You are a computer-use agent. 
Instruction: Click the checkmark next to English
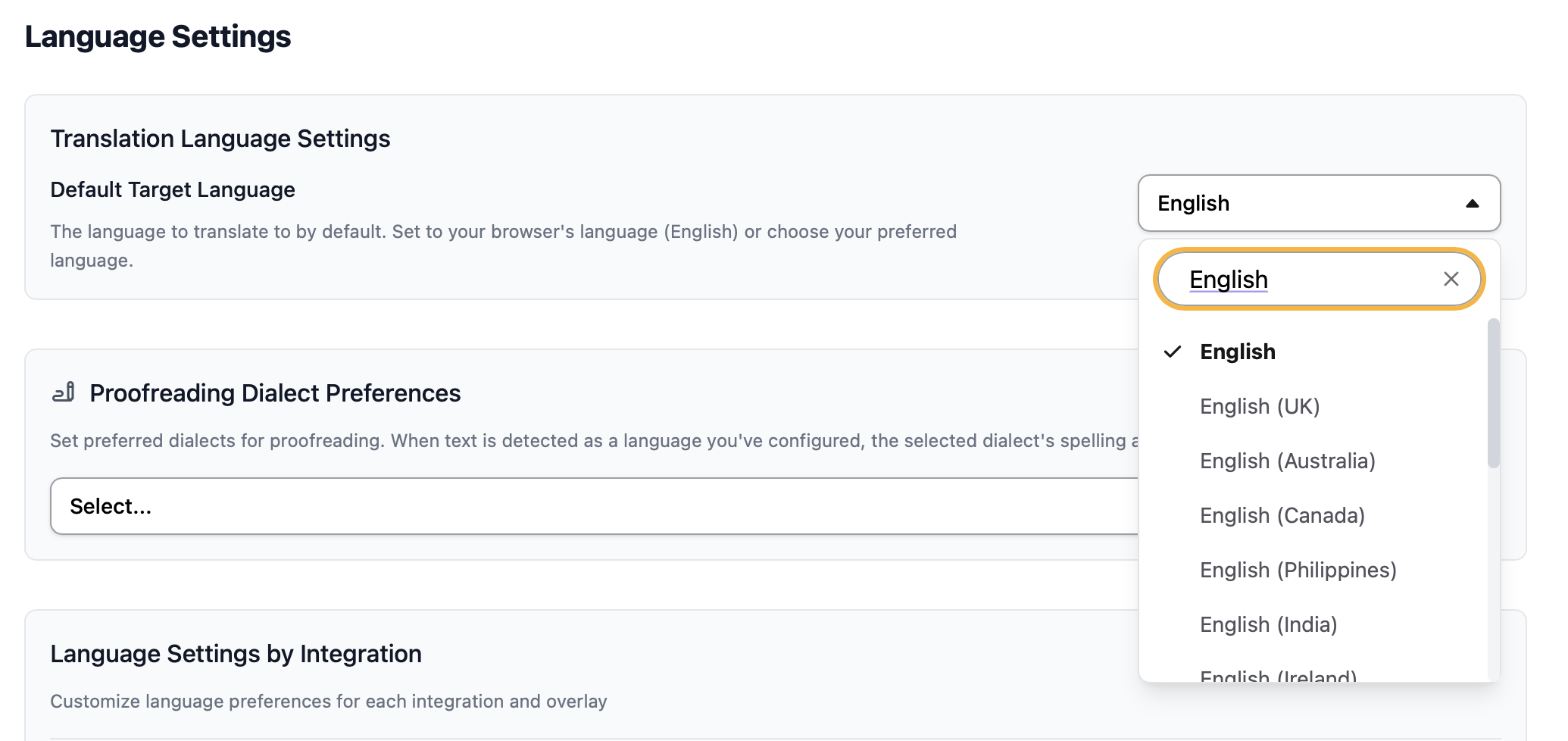[x=1173, y=351]
